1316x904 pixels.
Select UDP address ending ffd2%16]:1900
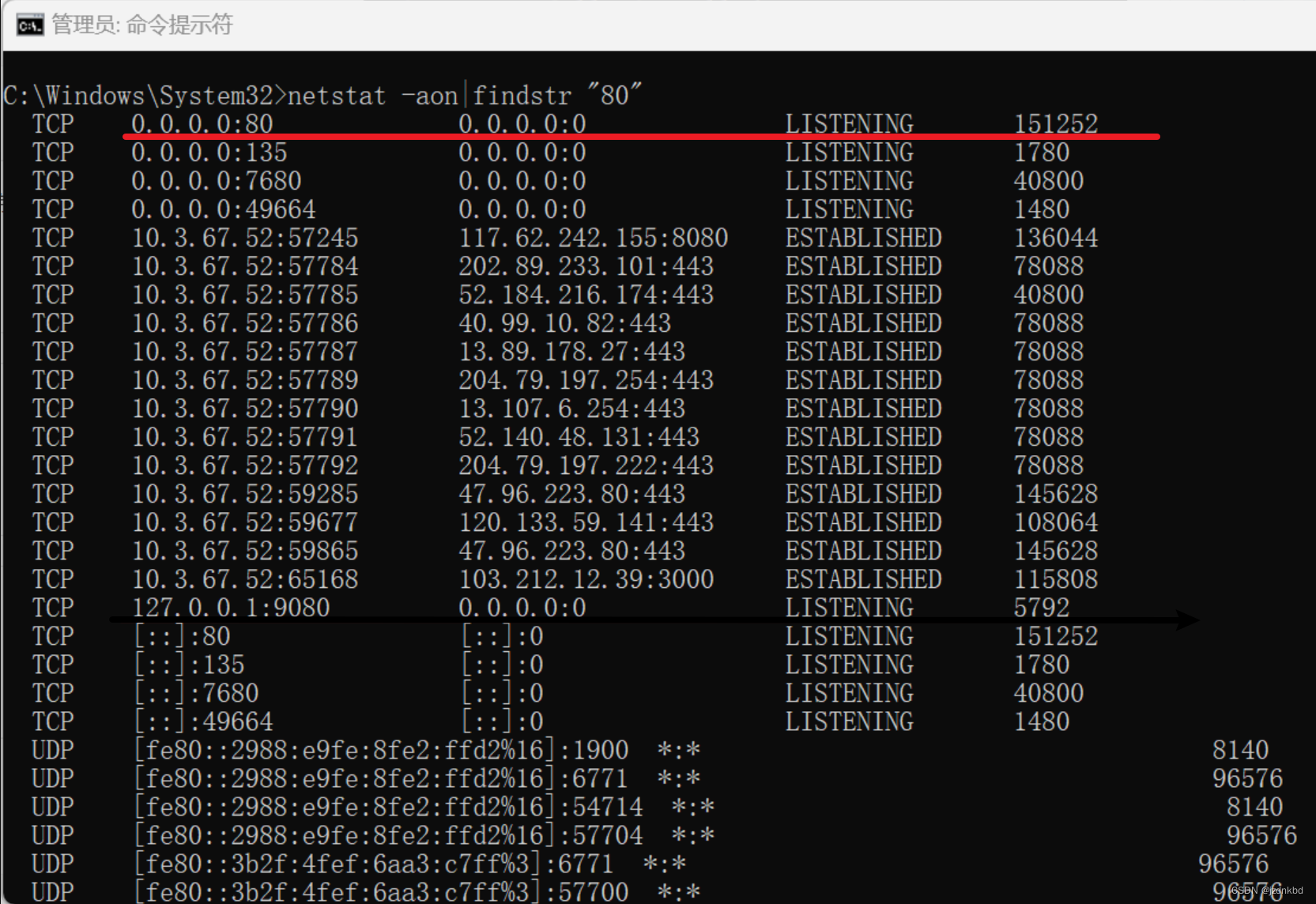tap(382, 750)
